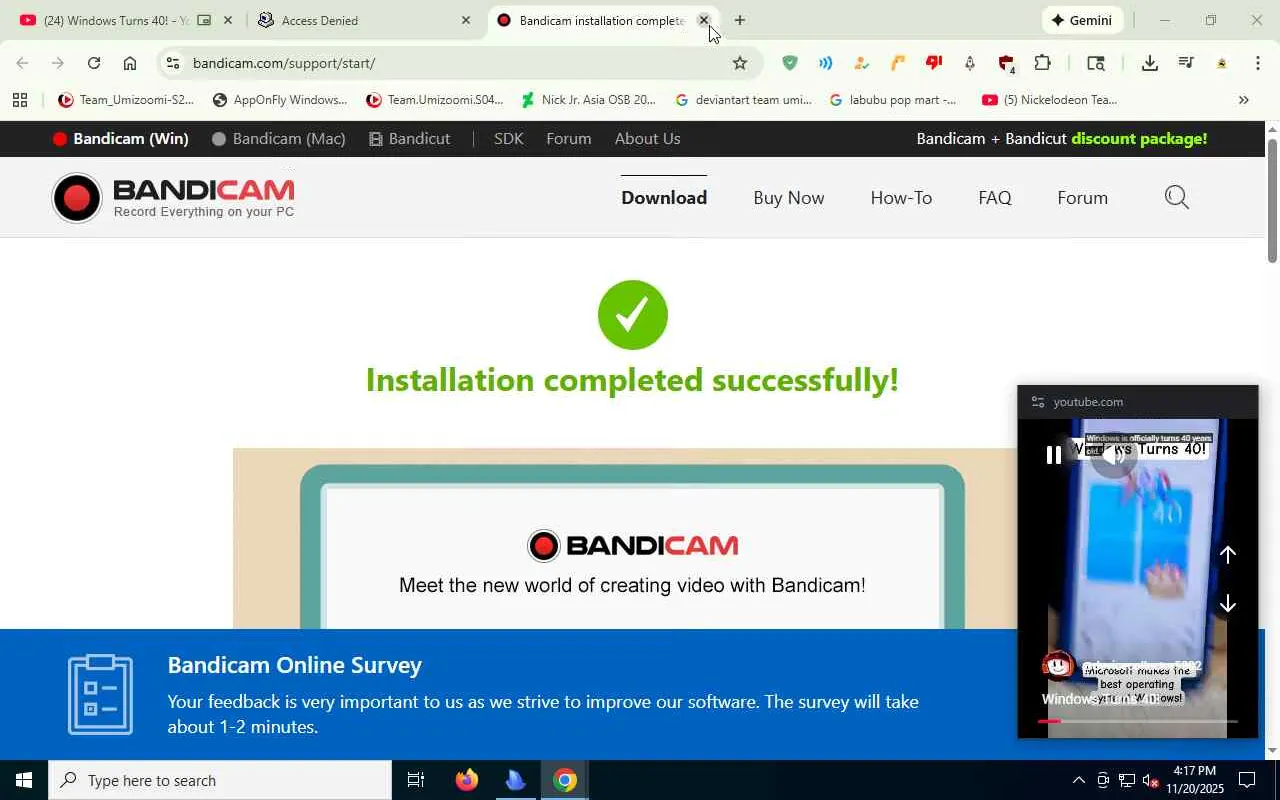This screenshot has width=1280, height=800.
Task: Open the Bandicam + Bandicut discount package link
Action: tap(1062, 139)
